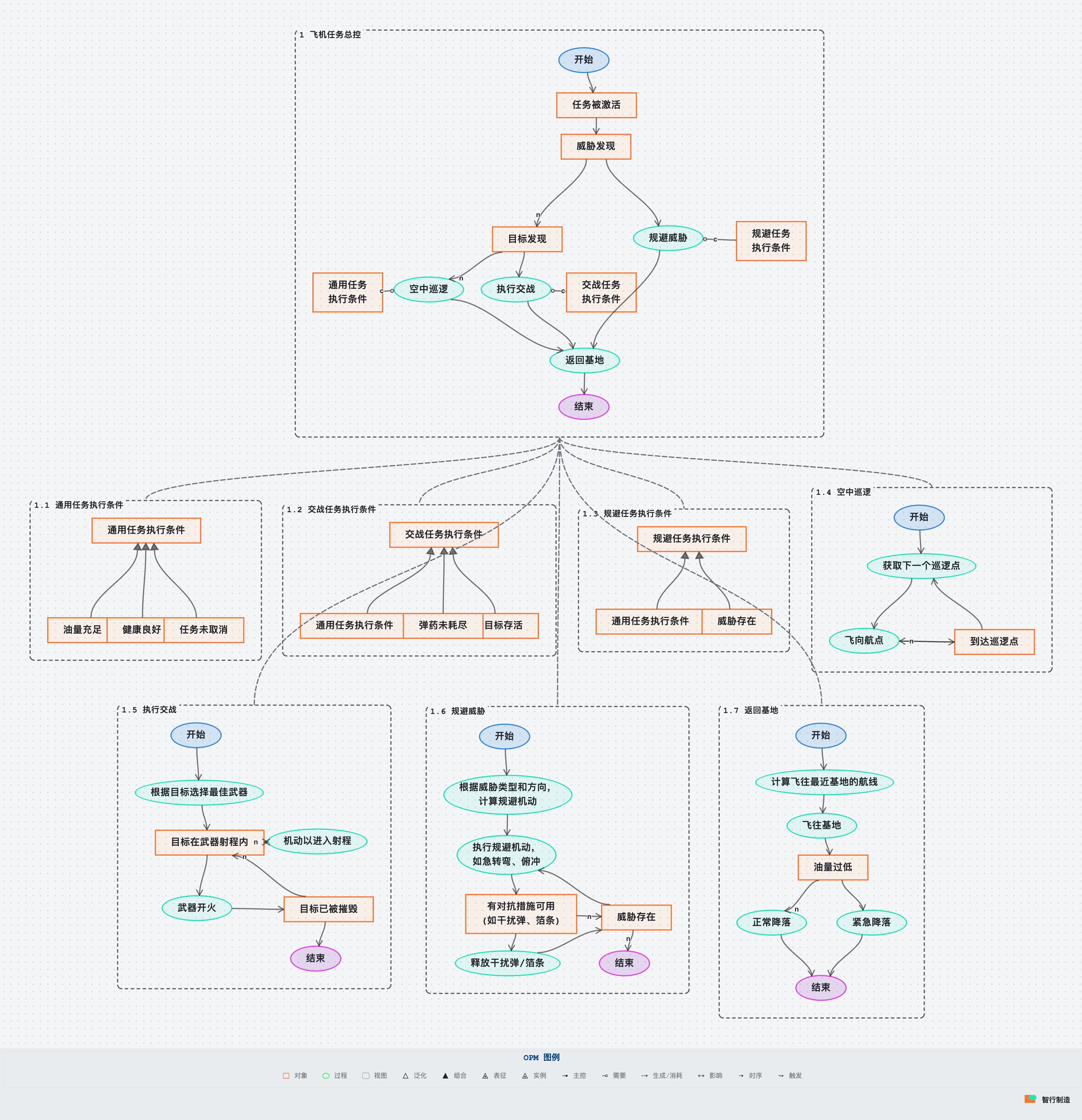Click the 智行制造 logo icon

pyautogui.click(x=1030, y=1099)
